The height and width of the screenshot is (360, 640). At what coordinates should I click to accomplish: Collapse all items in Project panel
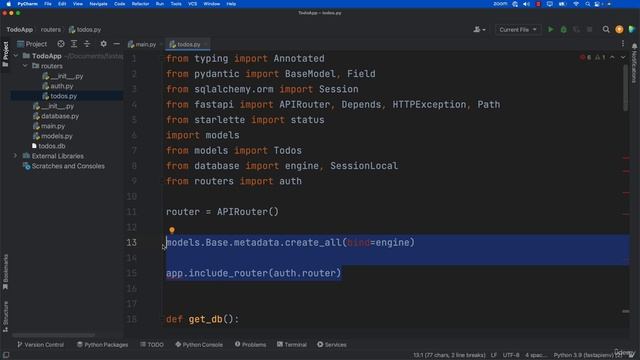click(87, 44)
